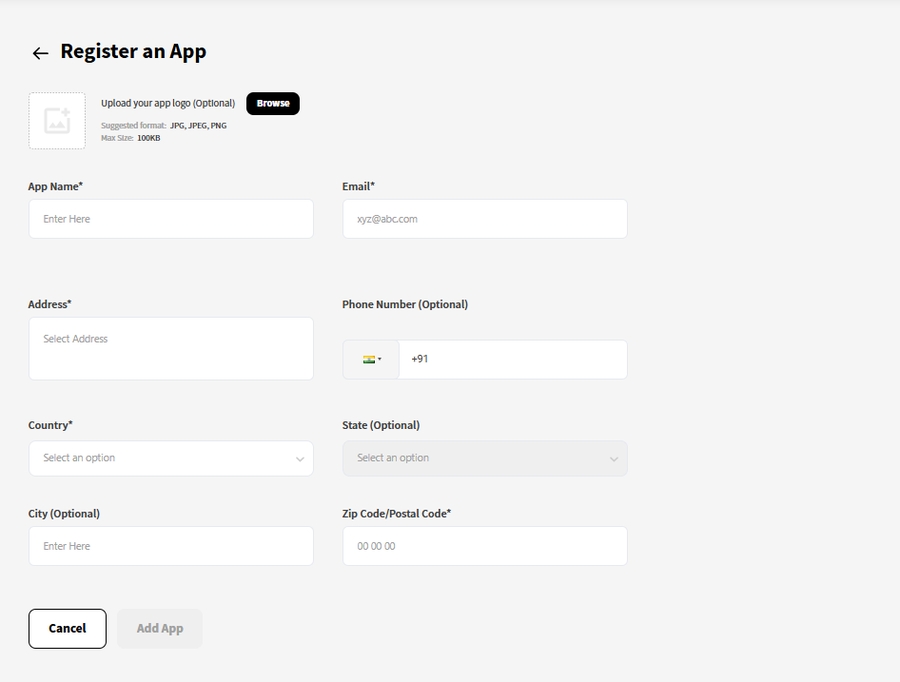Screen dimensions: 900x682
Task: Select the Address text area
Action: (x=171, y=348)
